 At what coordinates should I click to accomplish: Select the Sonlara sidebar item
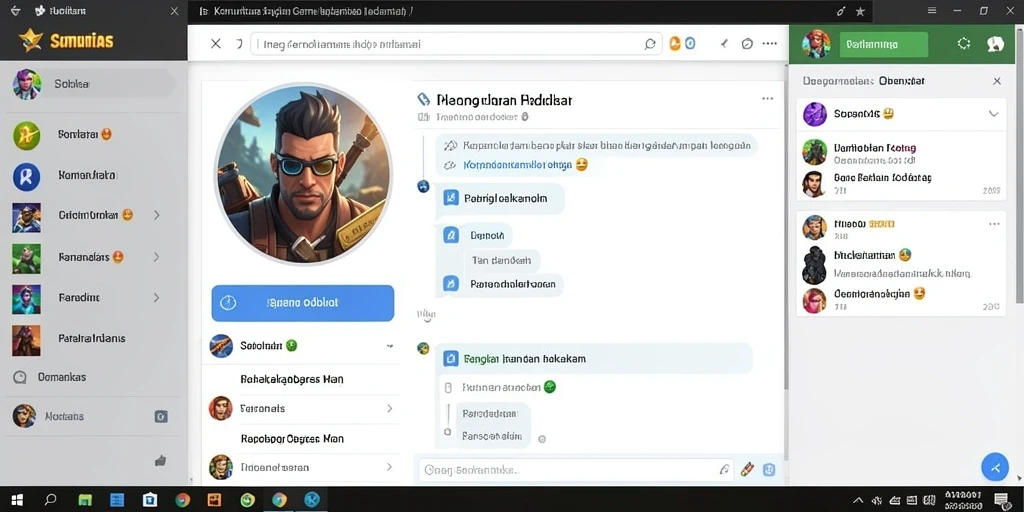(x=93, y=135)
